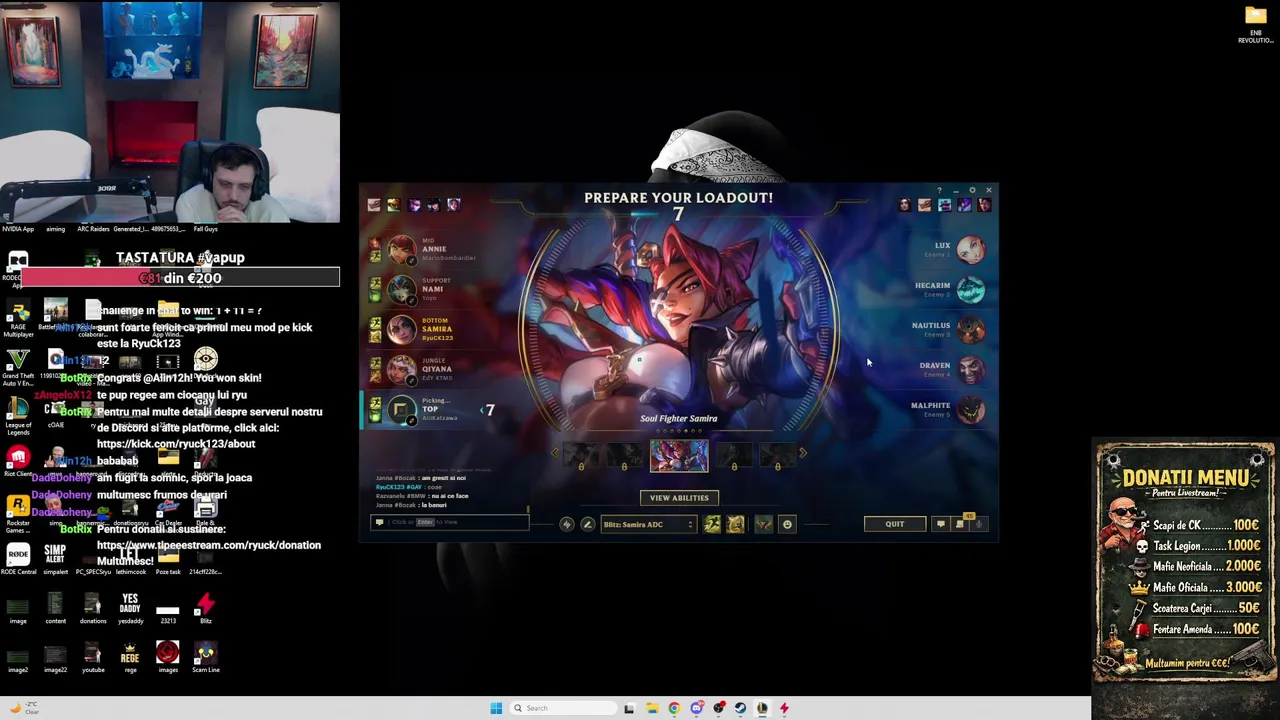Open the Blitz desktop shortcut
Image resolution: width=1280 pixels, height=720 pixels.
205,608
